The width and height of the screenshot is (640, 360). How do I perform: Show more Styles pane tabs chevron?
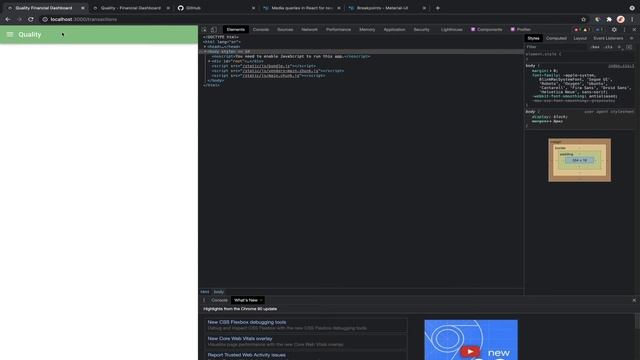click(631, 38)
